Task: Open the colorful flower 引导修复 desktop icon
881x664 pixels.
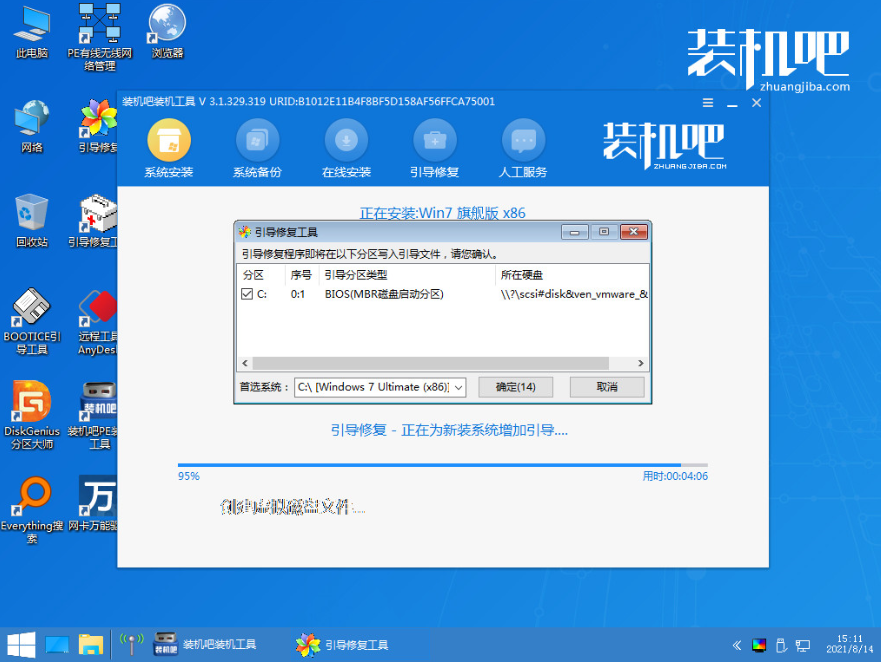Action: [x=98, y=126]
